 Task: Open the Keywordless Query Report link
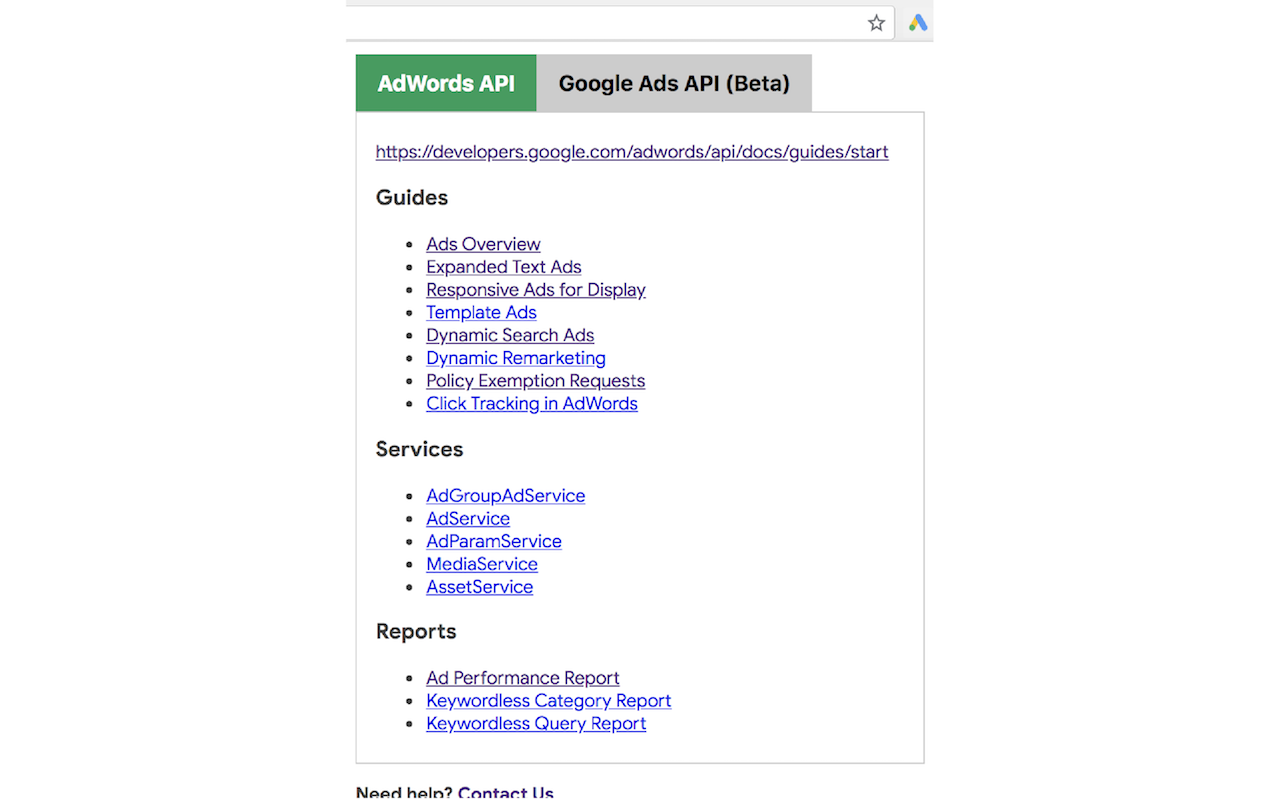pos(536,723)
